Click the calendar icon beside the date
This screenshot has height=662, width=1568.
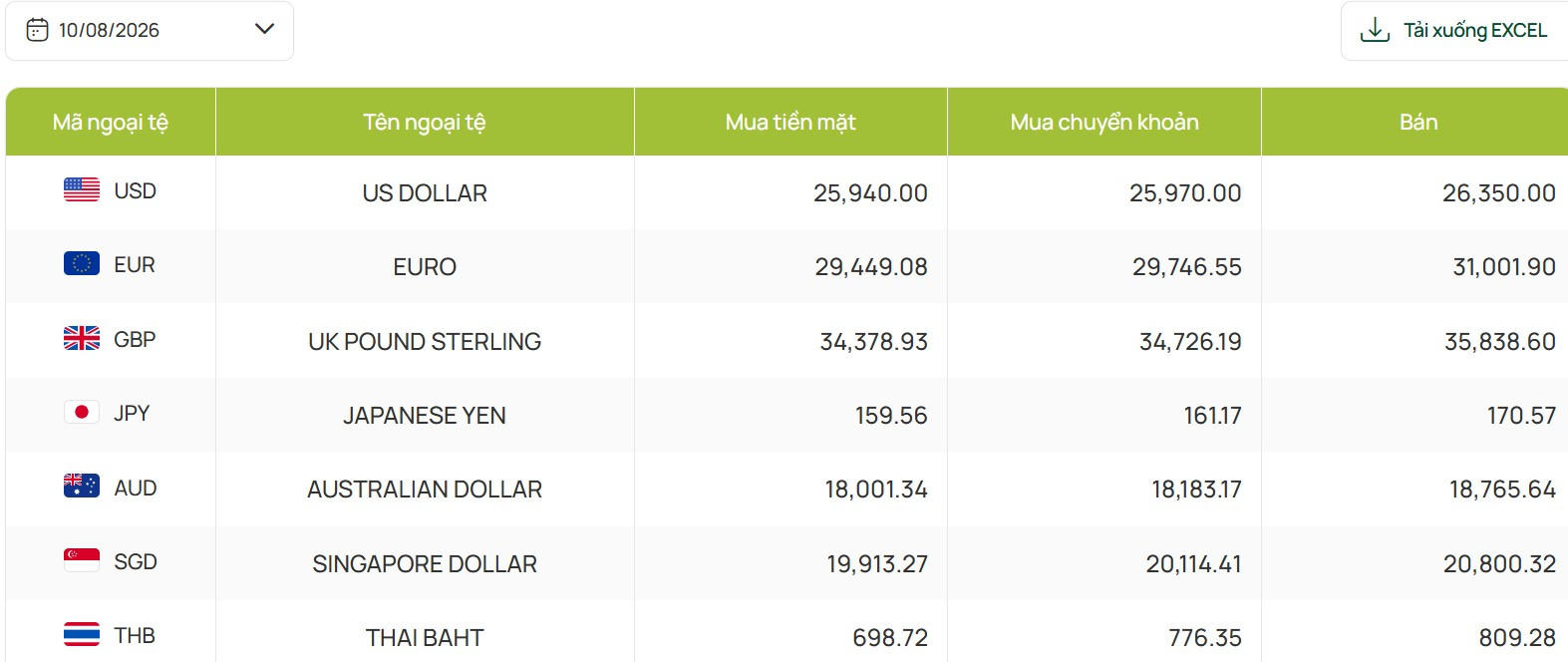37,30
